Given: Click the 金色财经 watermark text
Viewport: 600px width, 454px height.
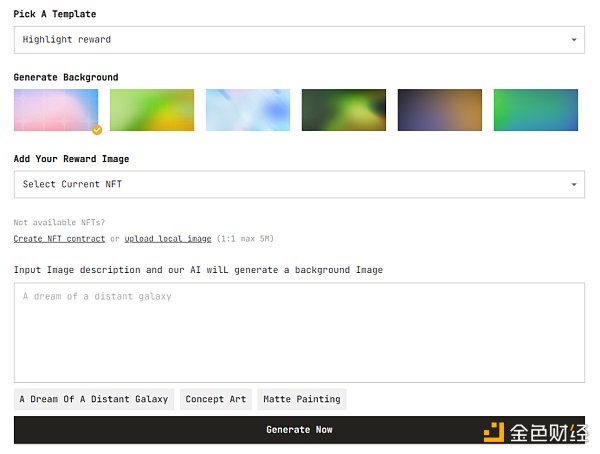Looking at the screenshot, I should 547,432.
